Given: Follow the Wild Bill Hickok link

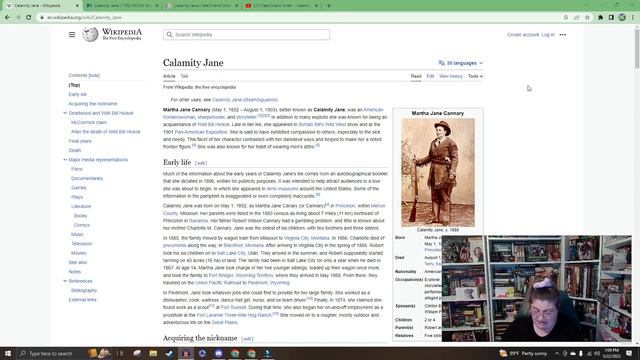Looking at the screenshot, I should (213, 124).
